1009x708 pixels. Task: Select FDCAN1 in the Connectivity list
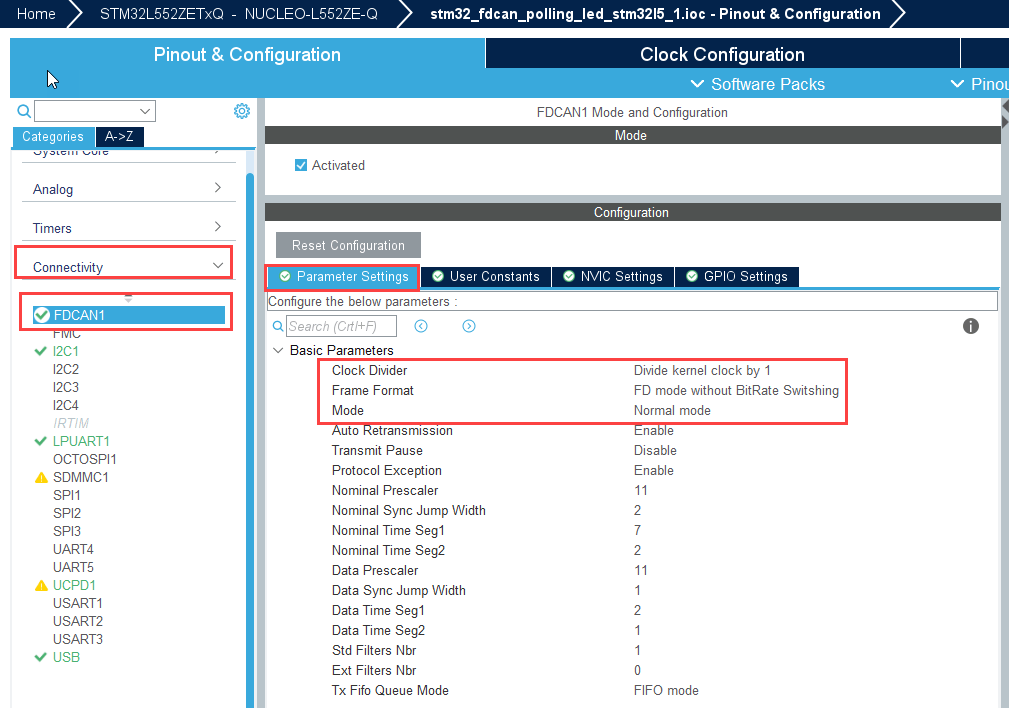click(129, 315)
